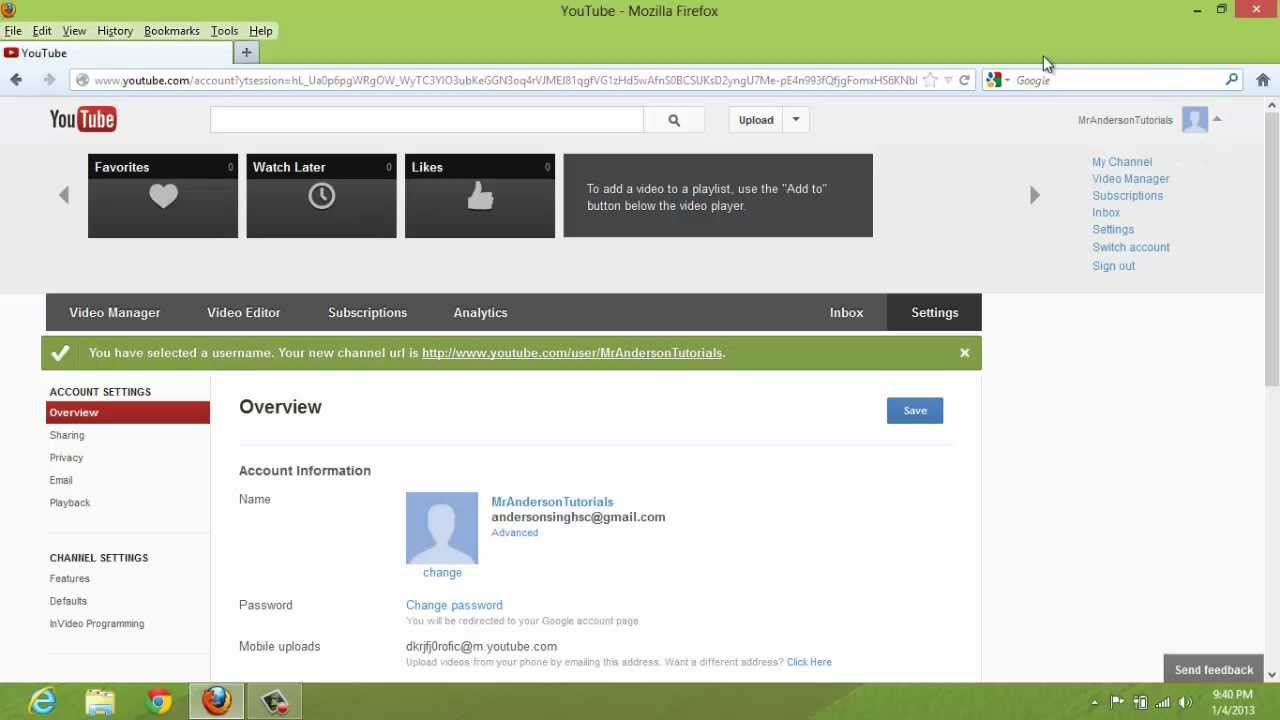Click the profile picture in Account Information
The width and height of the screenshot is (1280, 720).
[442, 528]
